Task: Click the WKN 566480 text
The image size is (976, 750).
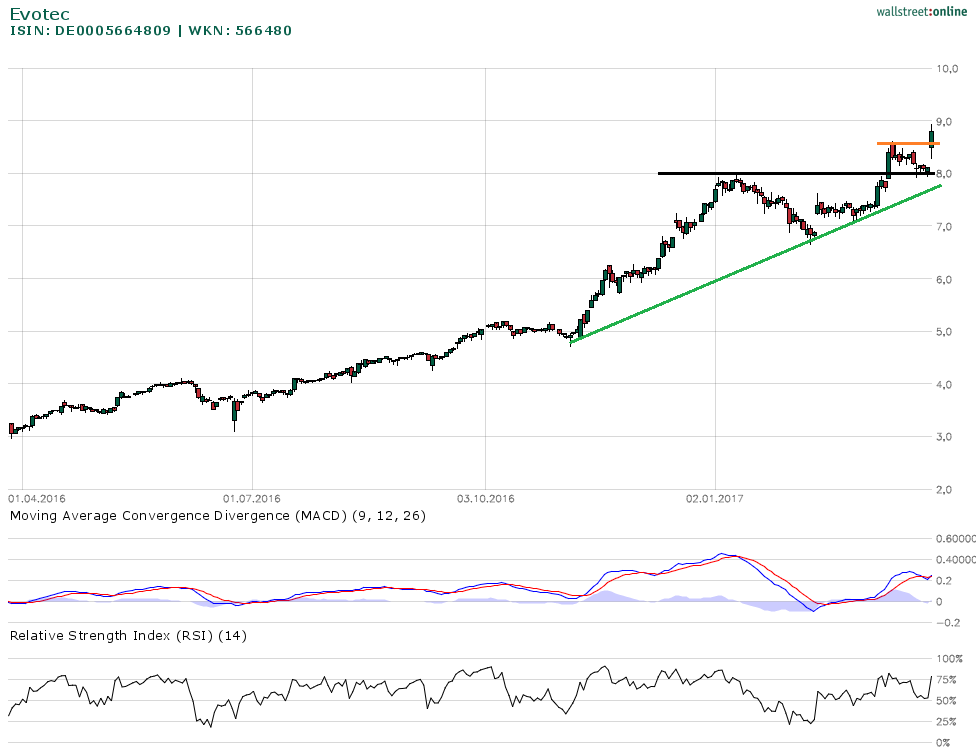Action: pos(240,30)
